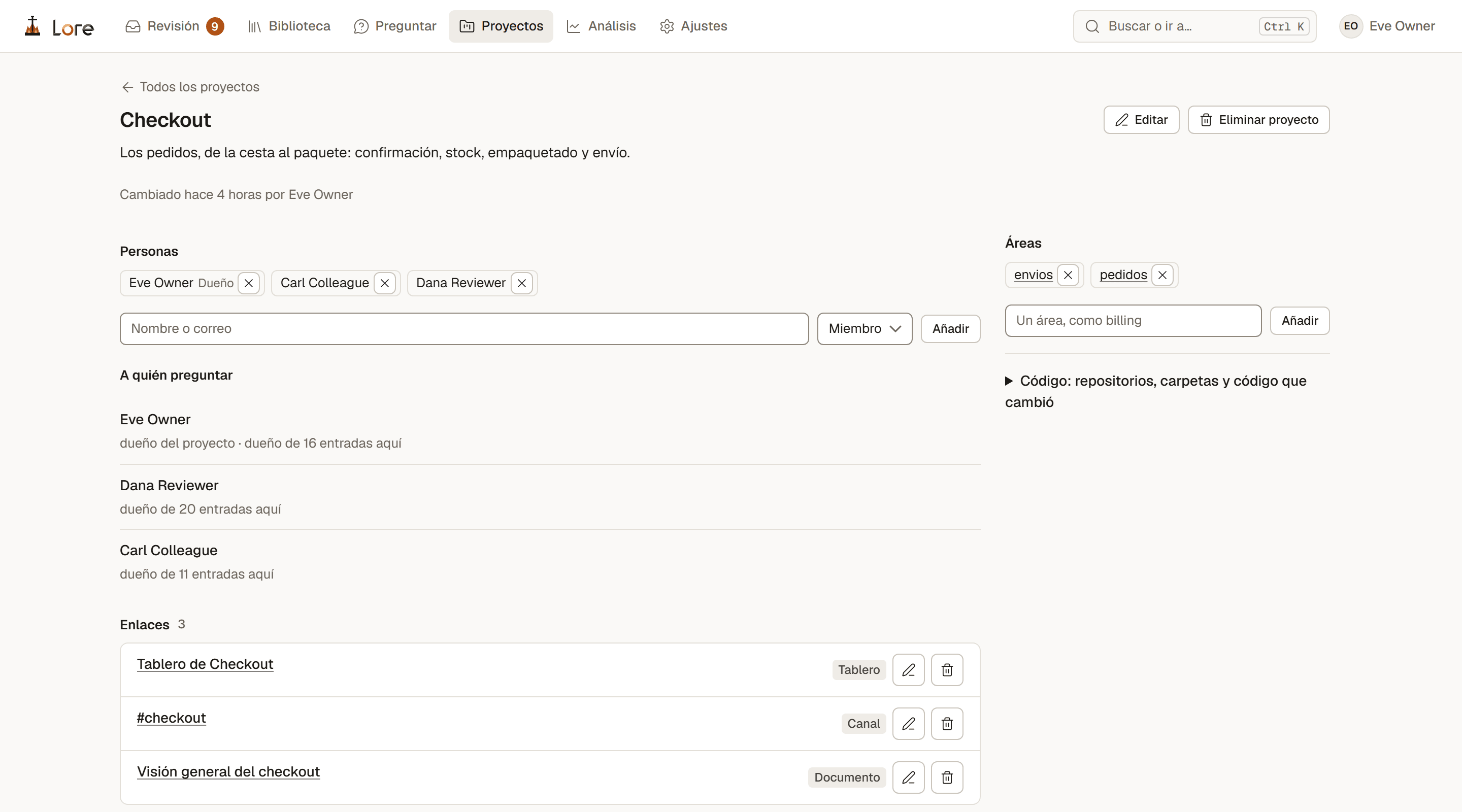Go to Biblioteca

point(289,26)
